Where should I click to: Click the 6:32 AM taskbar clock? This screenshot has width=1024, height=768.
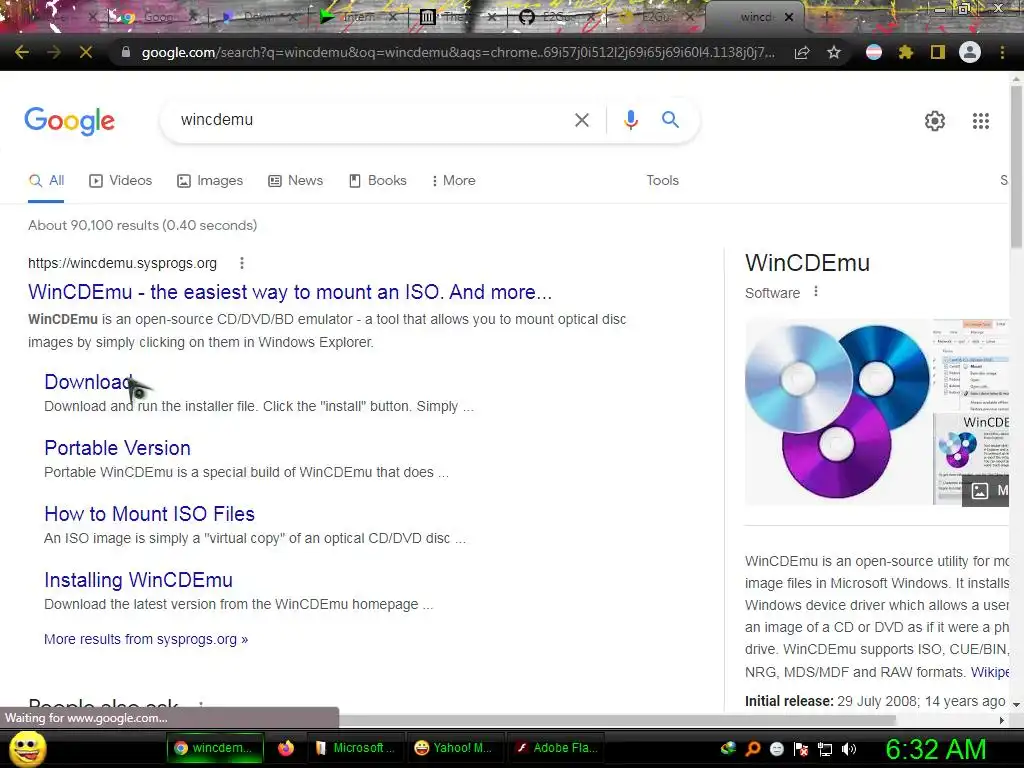(936, 749)
